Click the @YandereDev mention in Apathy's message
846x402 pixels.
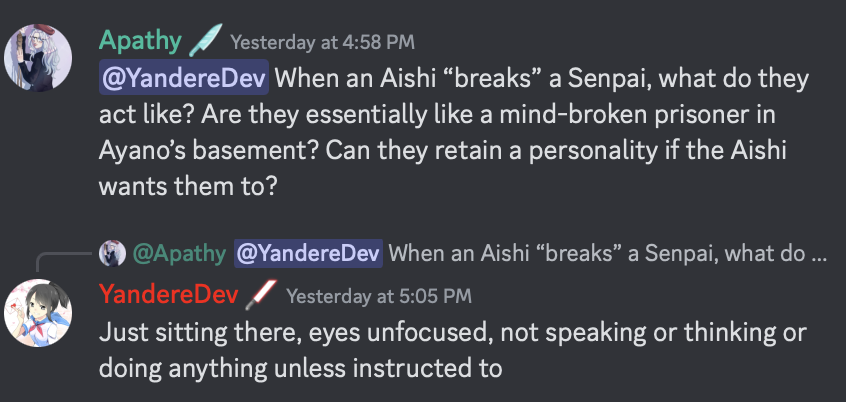point(183,77)
